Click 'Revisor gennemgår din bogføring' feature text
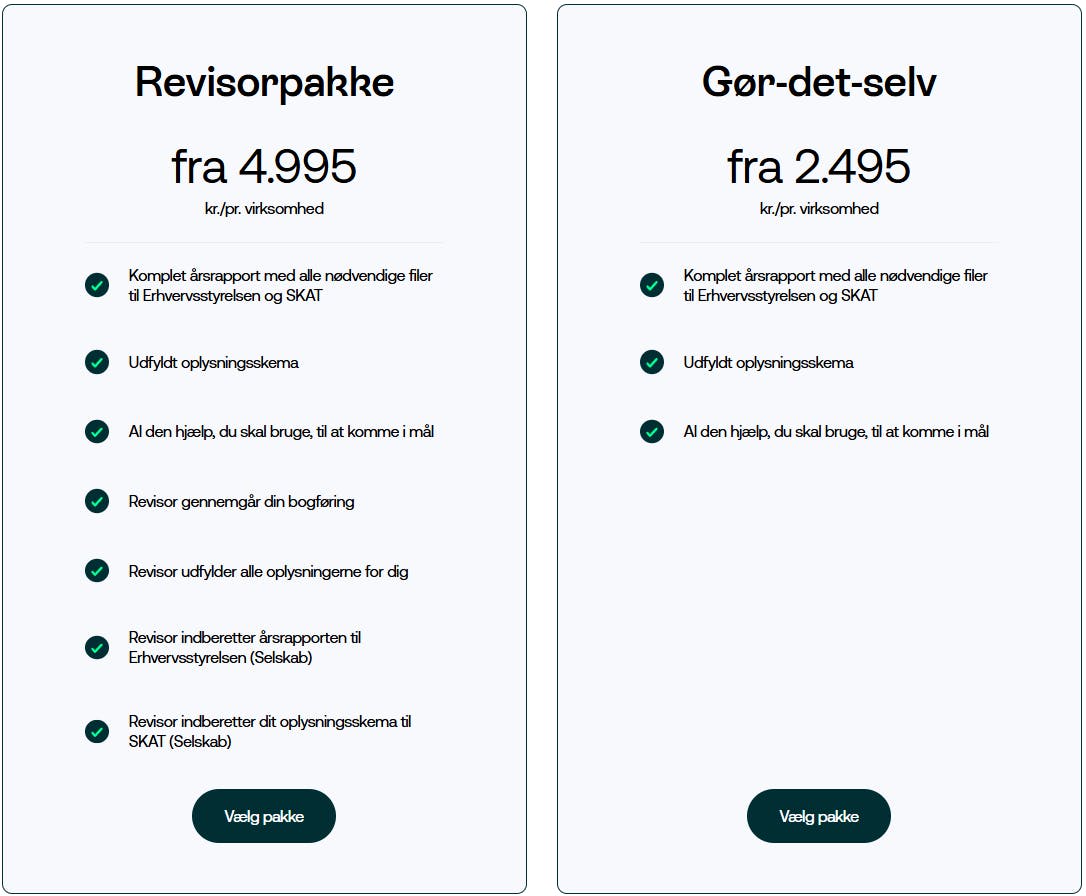This screenshot has width=1086, height=896. [241, 501]
